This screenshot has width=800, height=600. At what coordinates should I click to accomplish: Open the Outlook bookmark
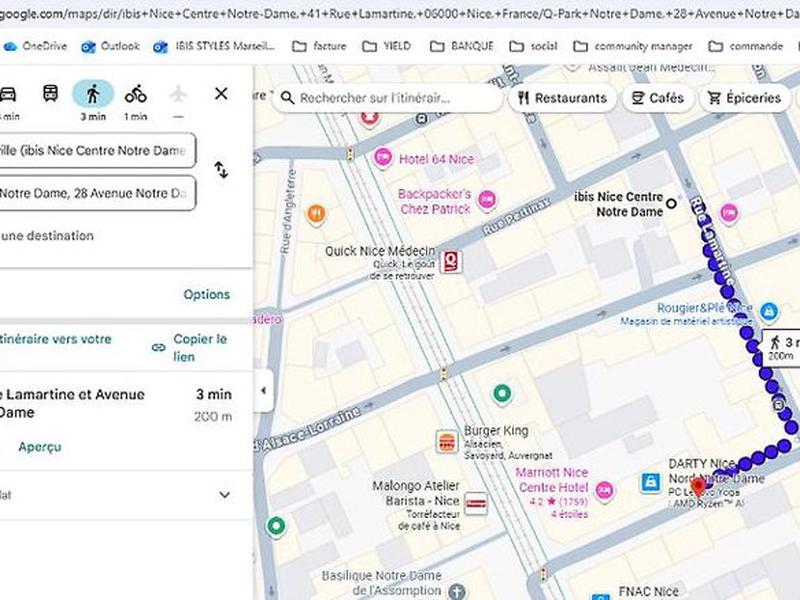110,46
